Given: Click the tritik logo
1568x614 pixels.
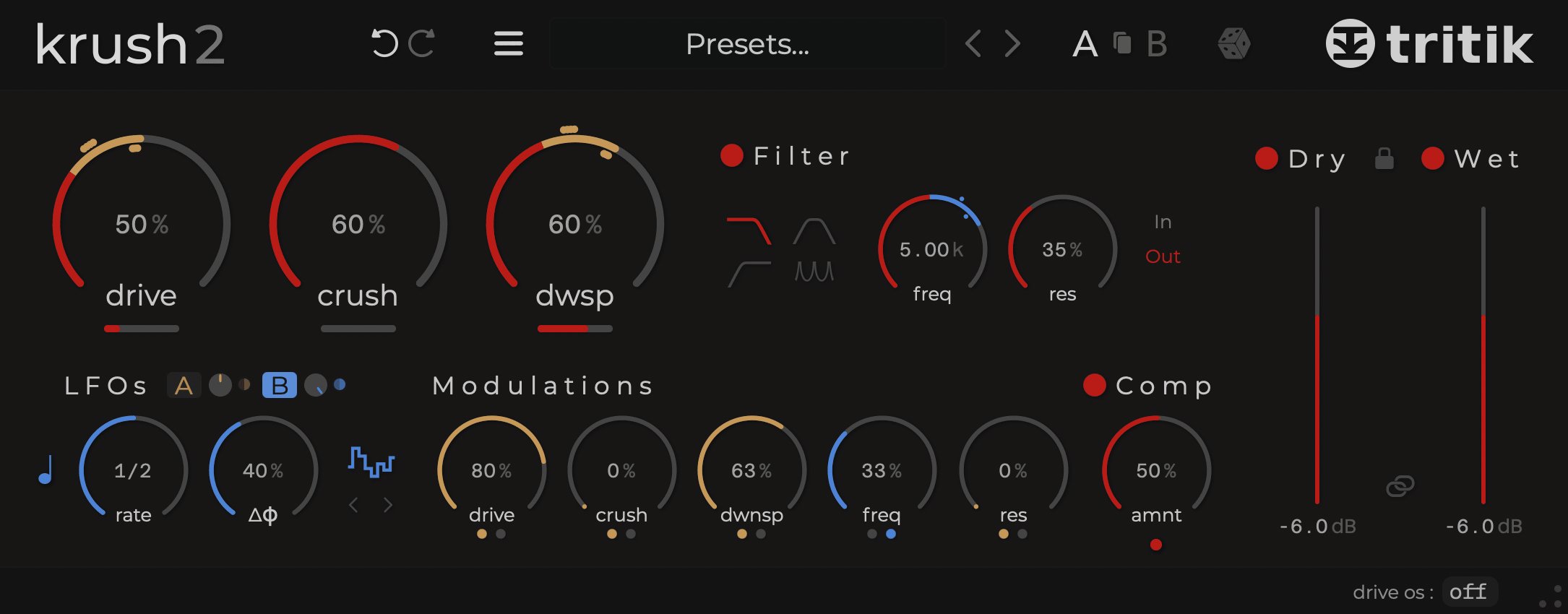Looking at the screenshot, I should [1429, 44].
